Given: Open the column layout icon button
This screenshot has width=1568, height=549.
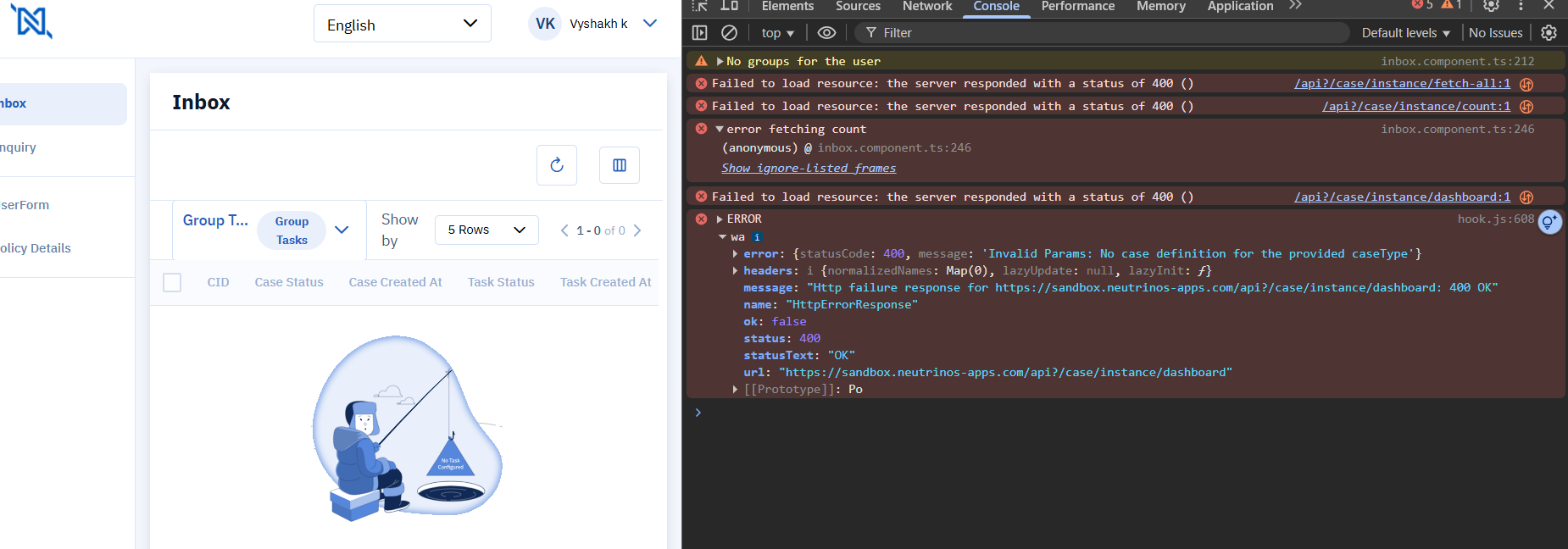Looking at the screenshot, I should (x=619, y=165).
